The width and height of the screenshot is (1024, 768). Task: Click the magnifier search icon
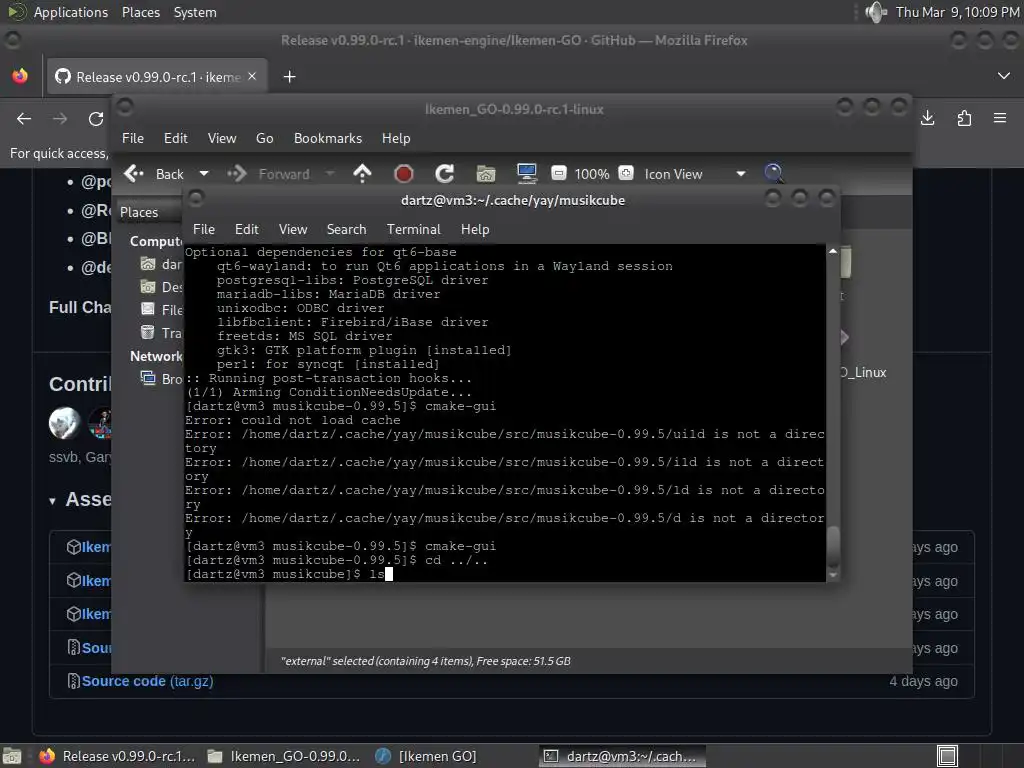pyautogui.click(x=773, y=173)
